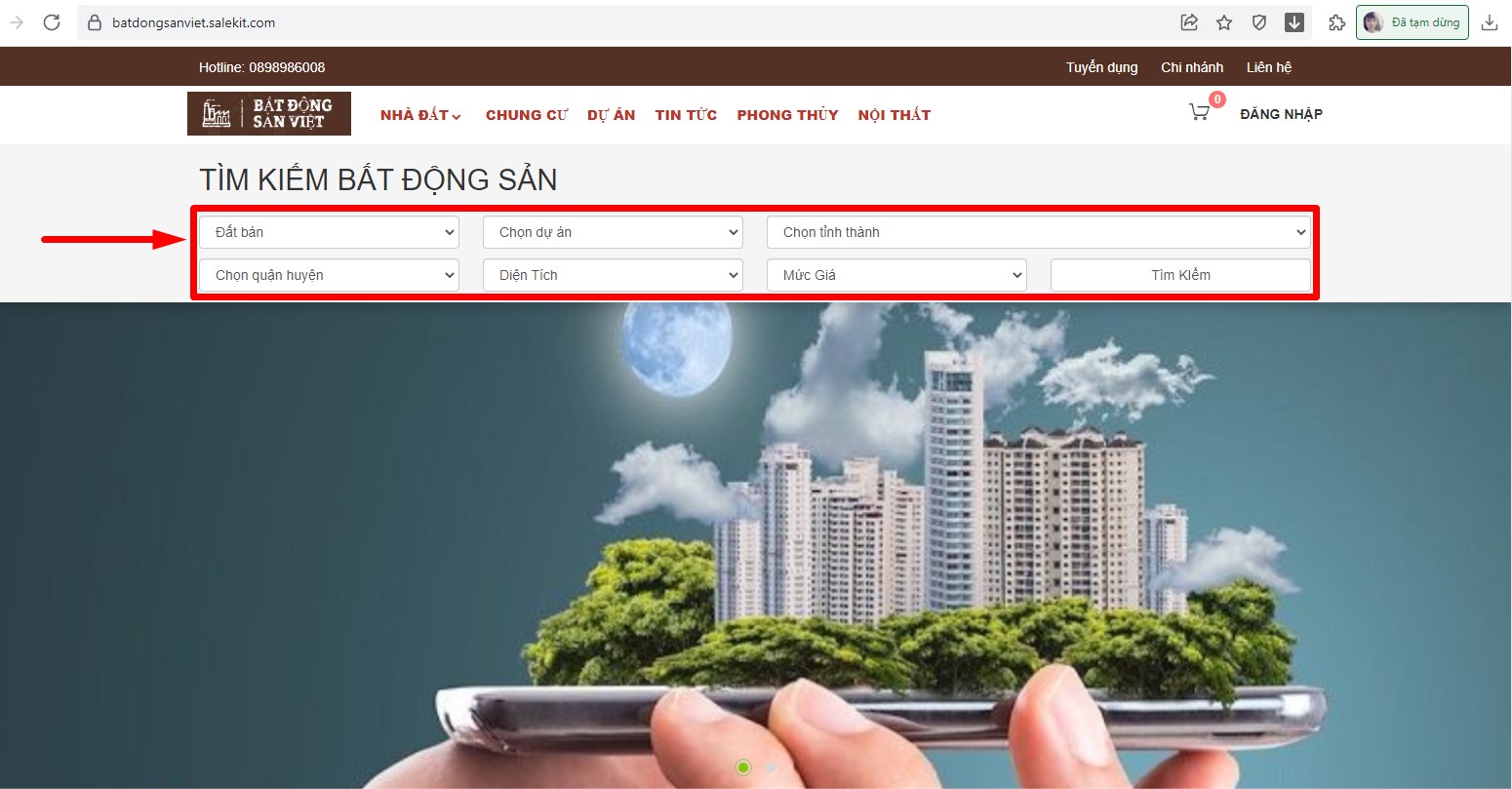Viewport: 1512px width, 789px height.
Task: Reload the page with the refresh icon
Action: tap(52, 22)
